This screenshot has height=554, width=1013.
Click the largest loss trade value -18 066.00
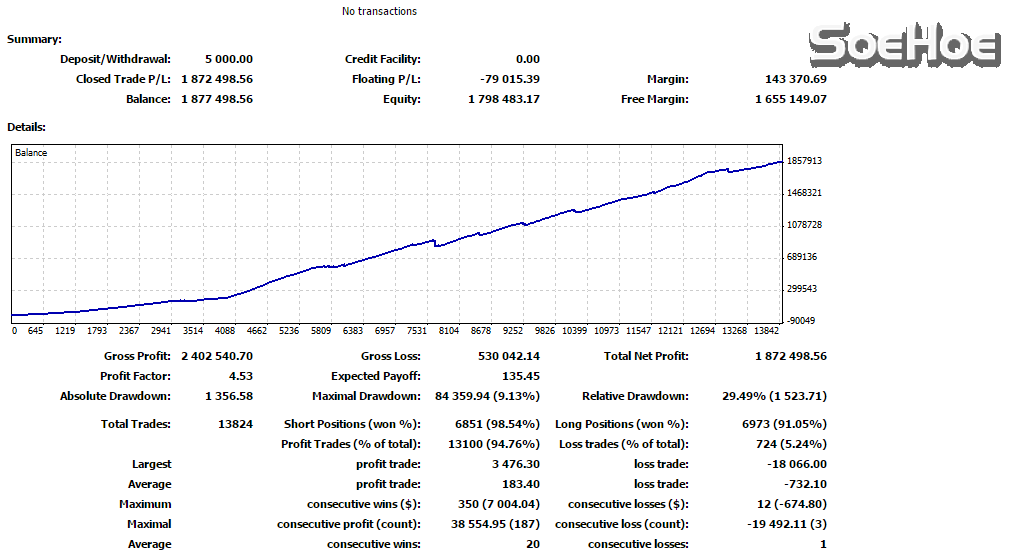[796, 464]
